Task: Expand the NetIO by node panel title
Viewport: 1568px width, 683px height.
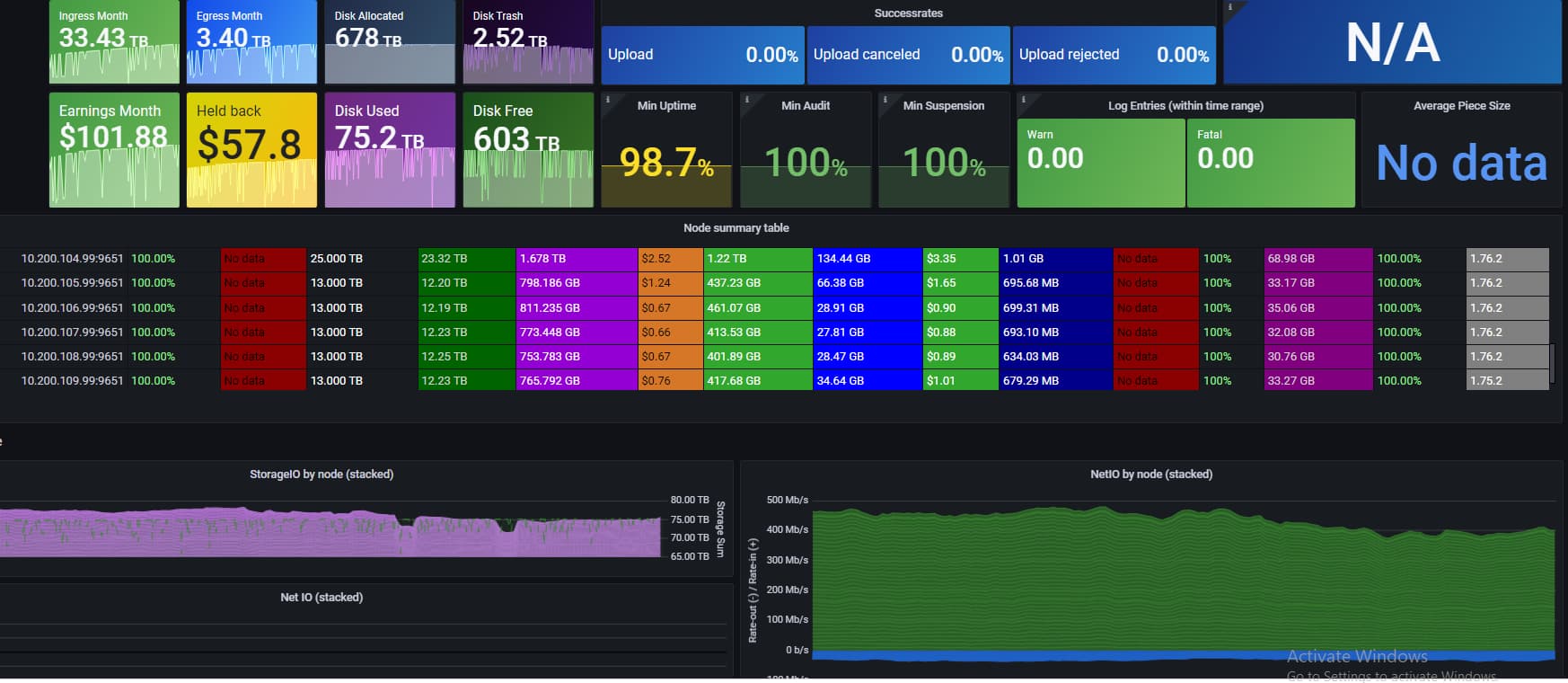Action: point(1150,475)
